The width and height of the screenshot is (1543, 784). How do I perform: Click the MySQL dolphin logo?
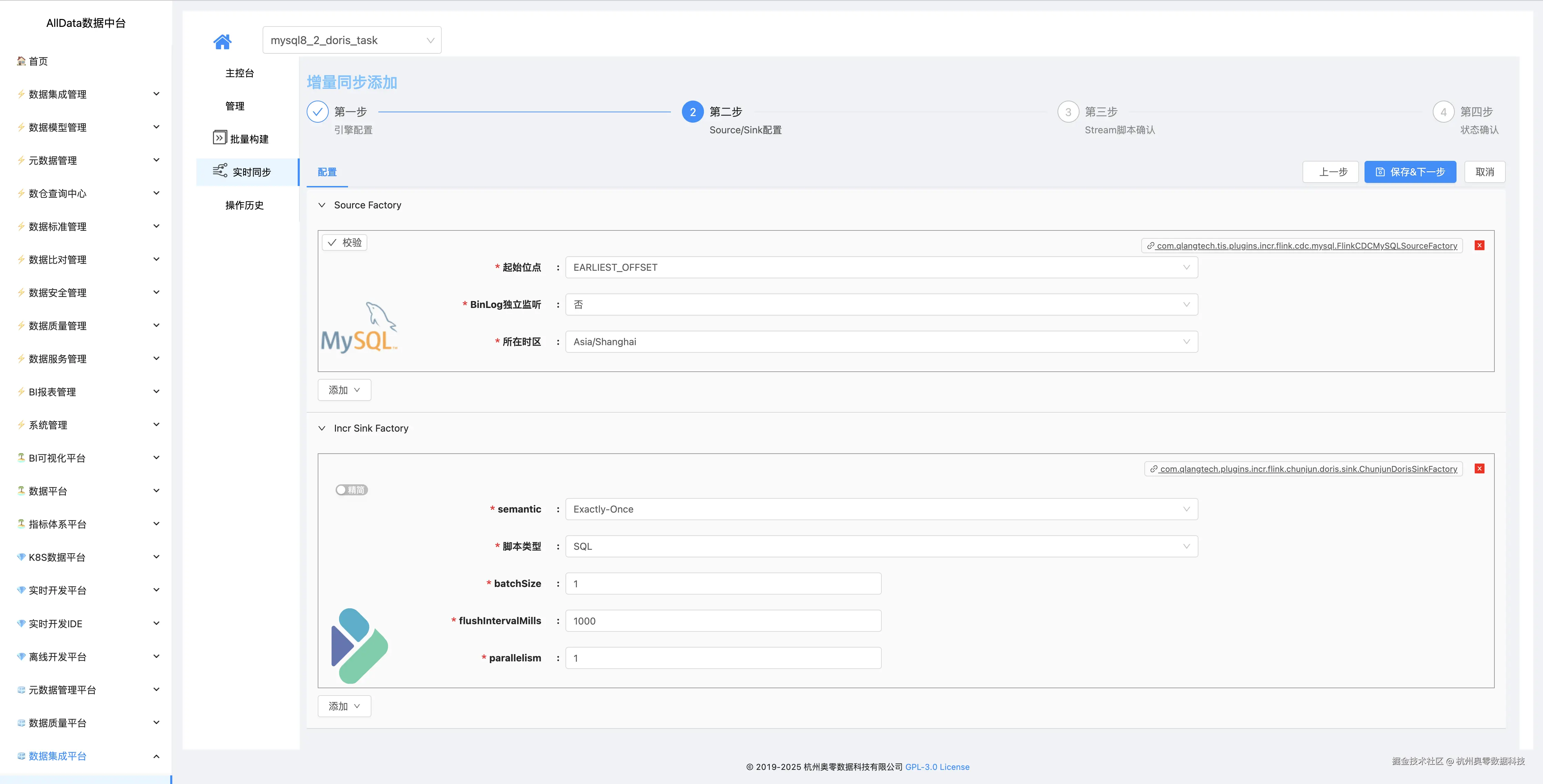point(359,327)
